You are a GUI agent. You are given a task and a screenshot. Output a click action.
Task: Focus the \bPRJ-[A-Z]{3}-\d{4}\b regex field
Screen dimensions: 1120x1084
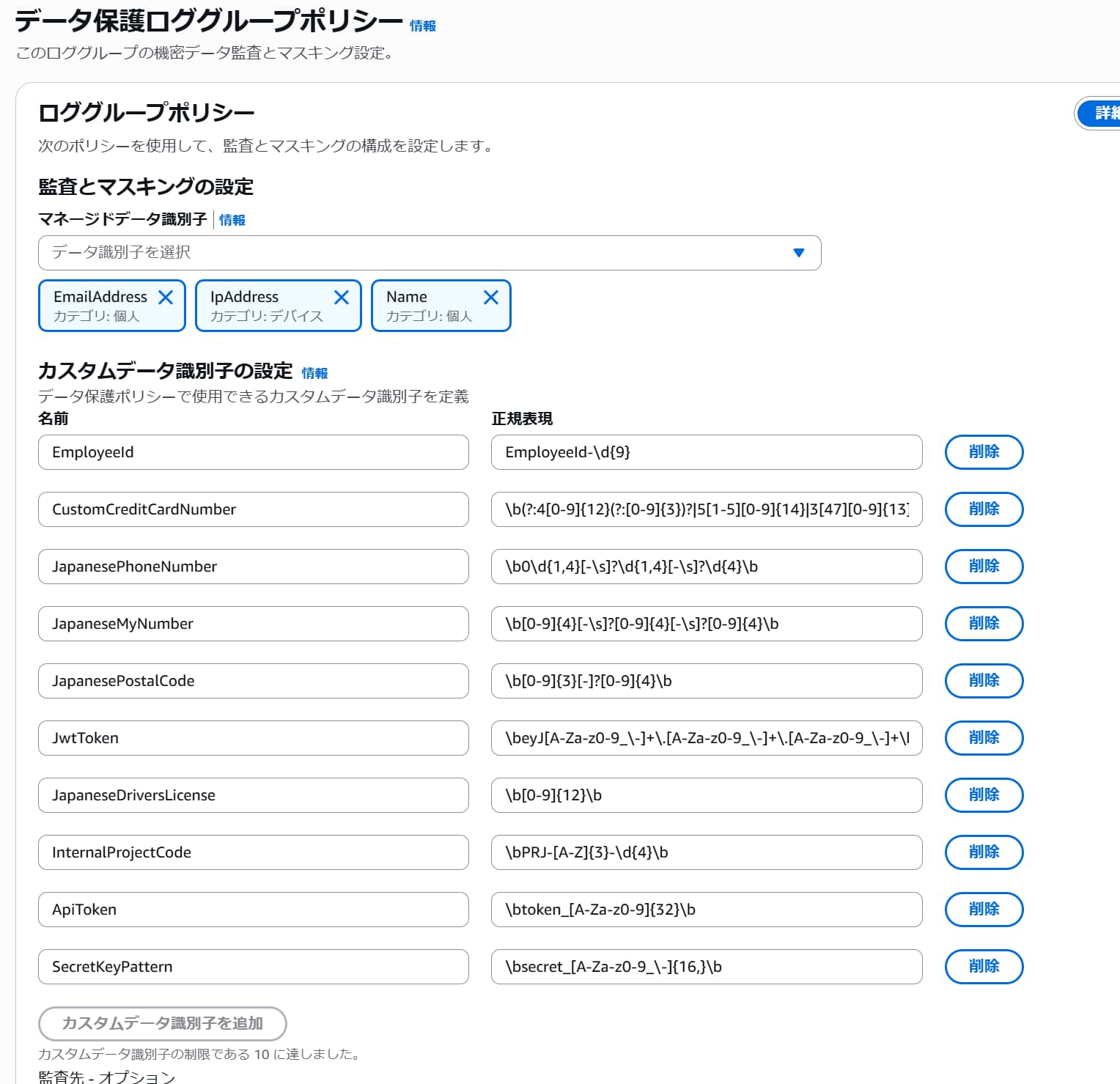[707, 852]
